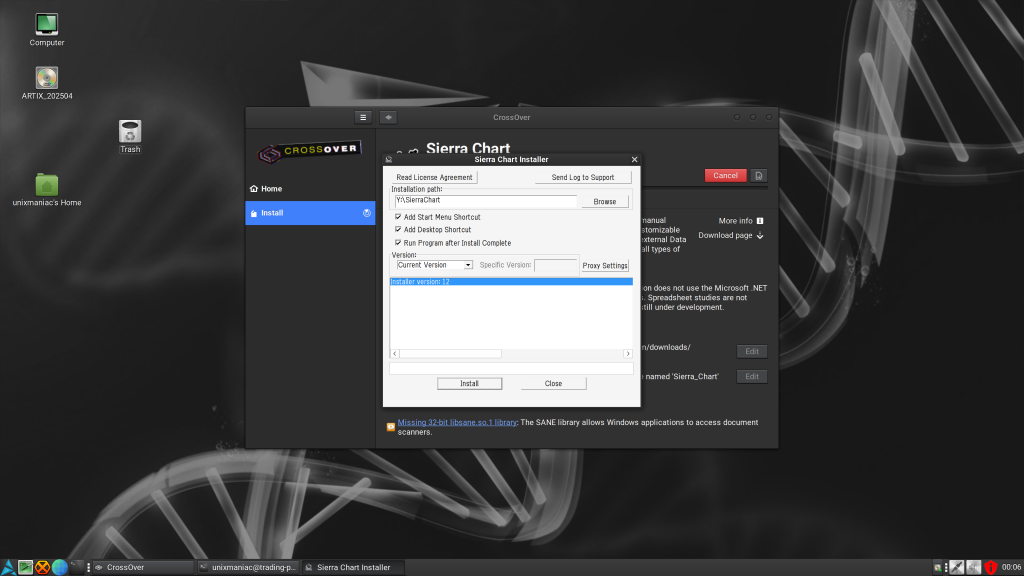
Task: Disable Add Desktop Shortcut
Action: (397, 230)
